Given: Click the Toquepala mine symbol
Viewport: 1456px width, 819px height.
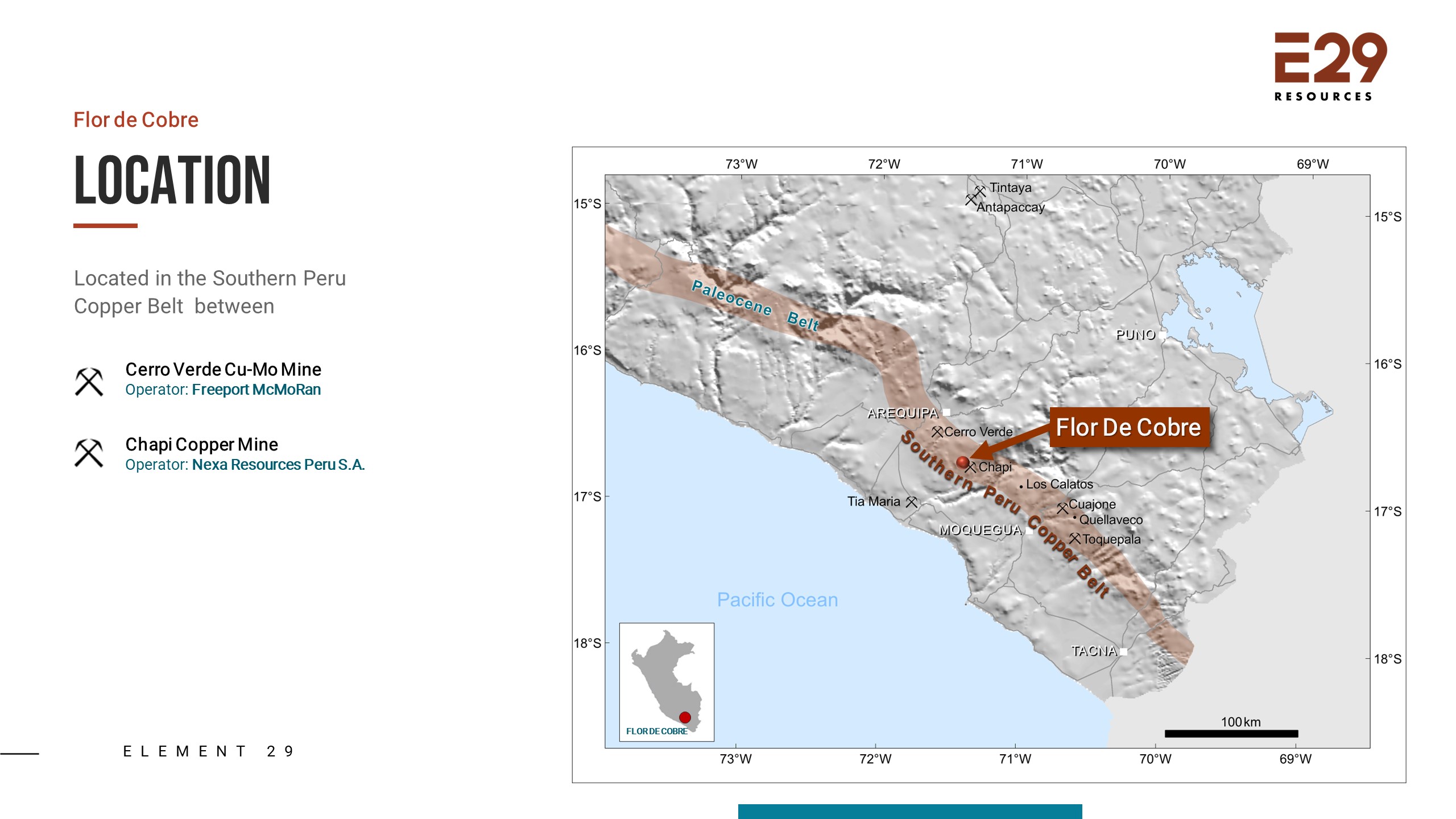Looking at the screenshot, I should pos(1074,538).
